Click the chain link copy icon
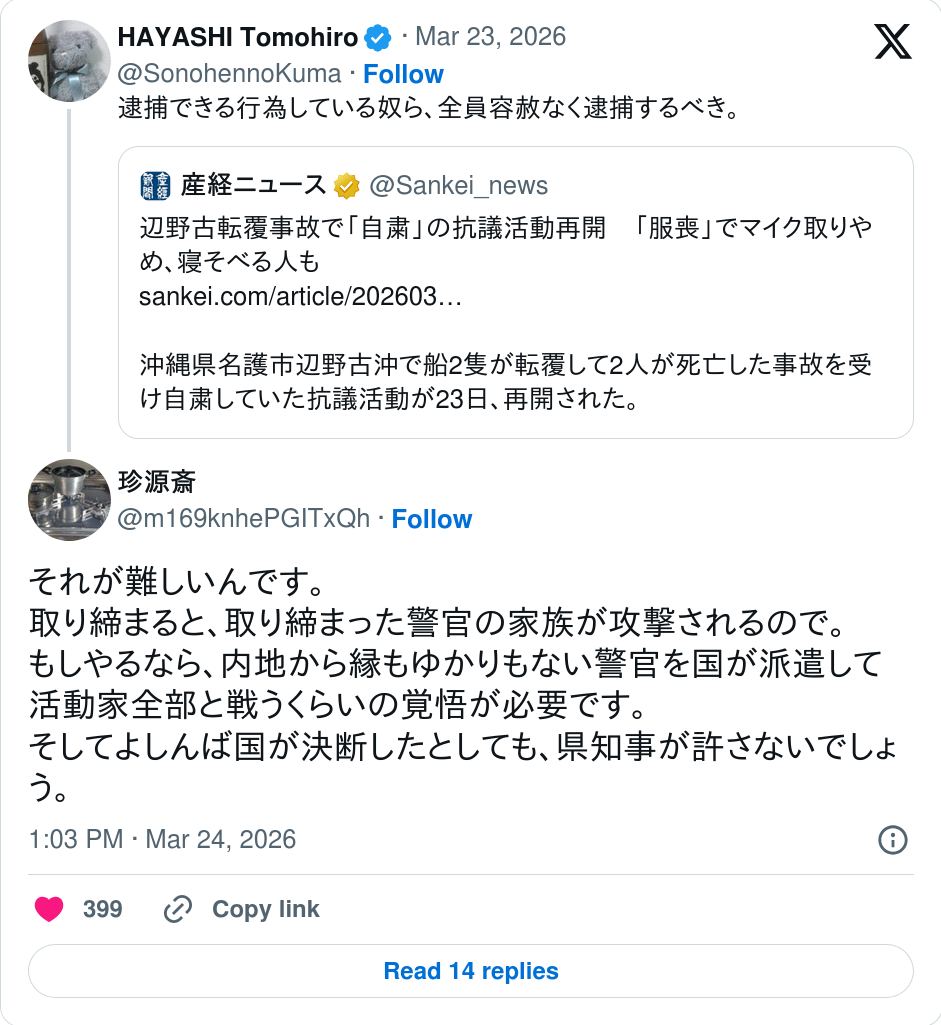941x1025 pixels. [178, 909]
